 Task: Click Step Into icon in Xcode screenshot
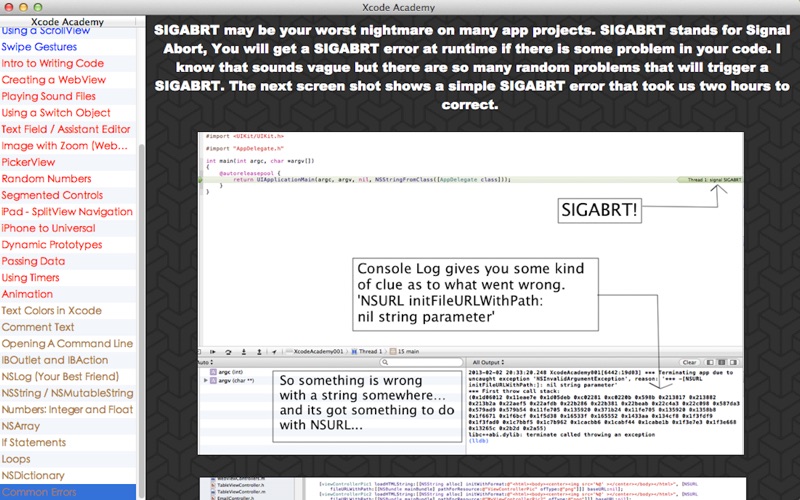tap(244, 352)
